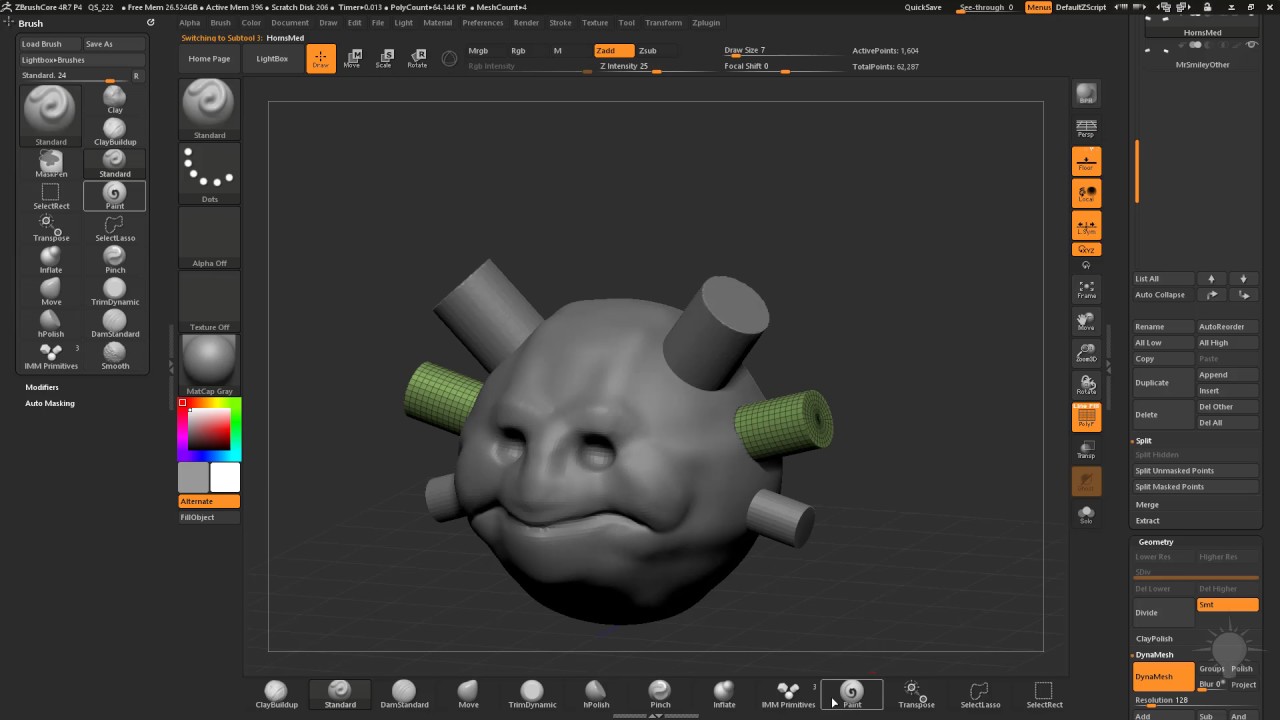Click the FillObject button
1280x720 pixels.
pos(209,517)
